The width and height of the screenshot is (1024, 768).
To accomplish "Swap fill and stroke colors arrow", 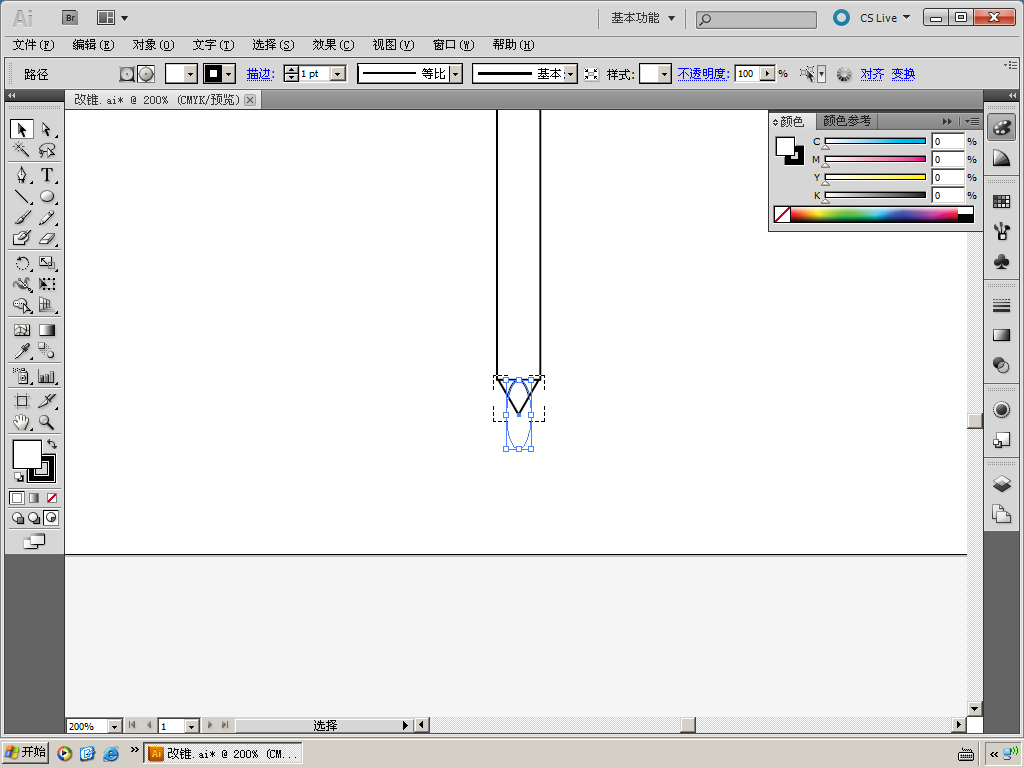I will click(x=52, y=444).
